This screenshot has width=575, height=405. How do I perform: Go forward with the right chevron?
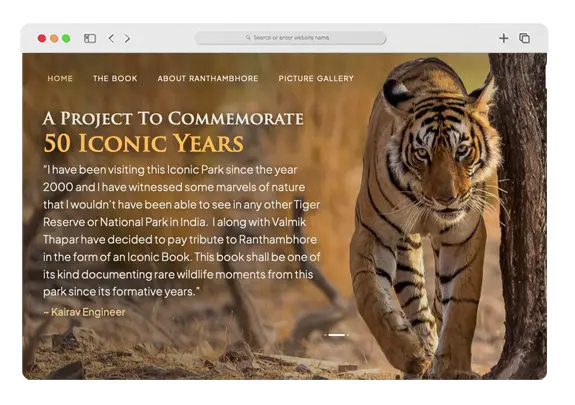[127, 38]
